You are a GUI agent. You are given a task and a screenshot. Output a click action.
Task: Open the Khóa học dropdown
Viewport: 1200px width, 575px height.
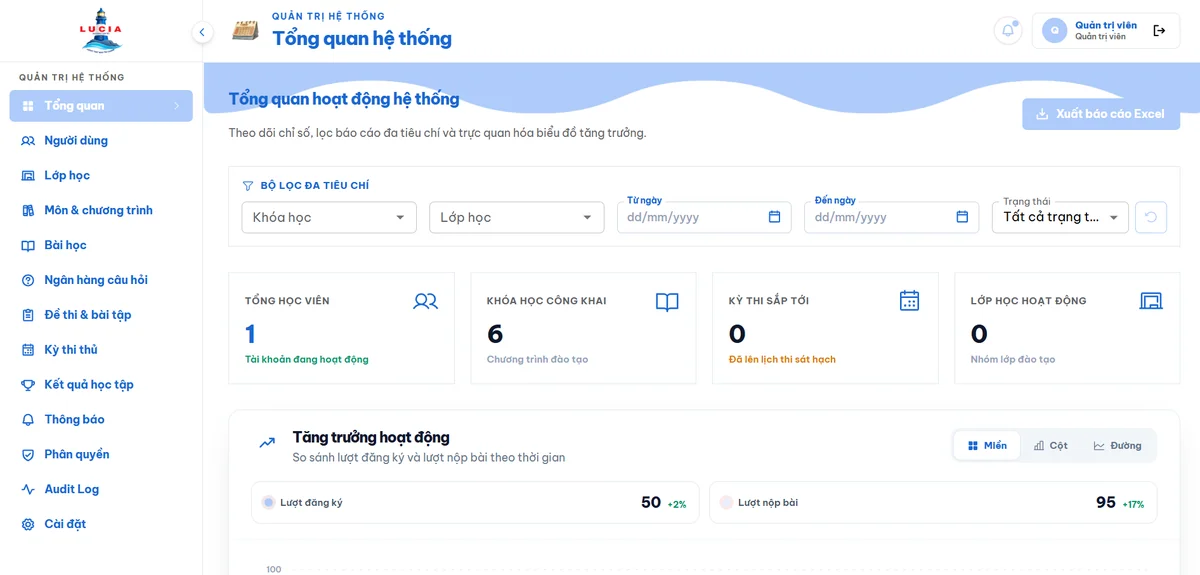click(x=329, y=217)
